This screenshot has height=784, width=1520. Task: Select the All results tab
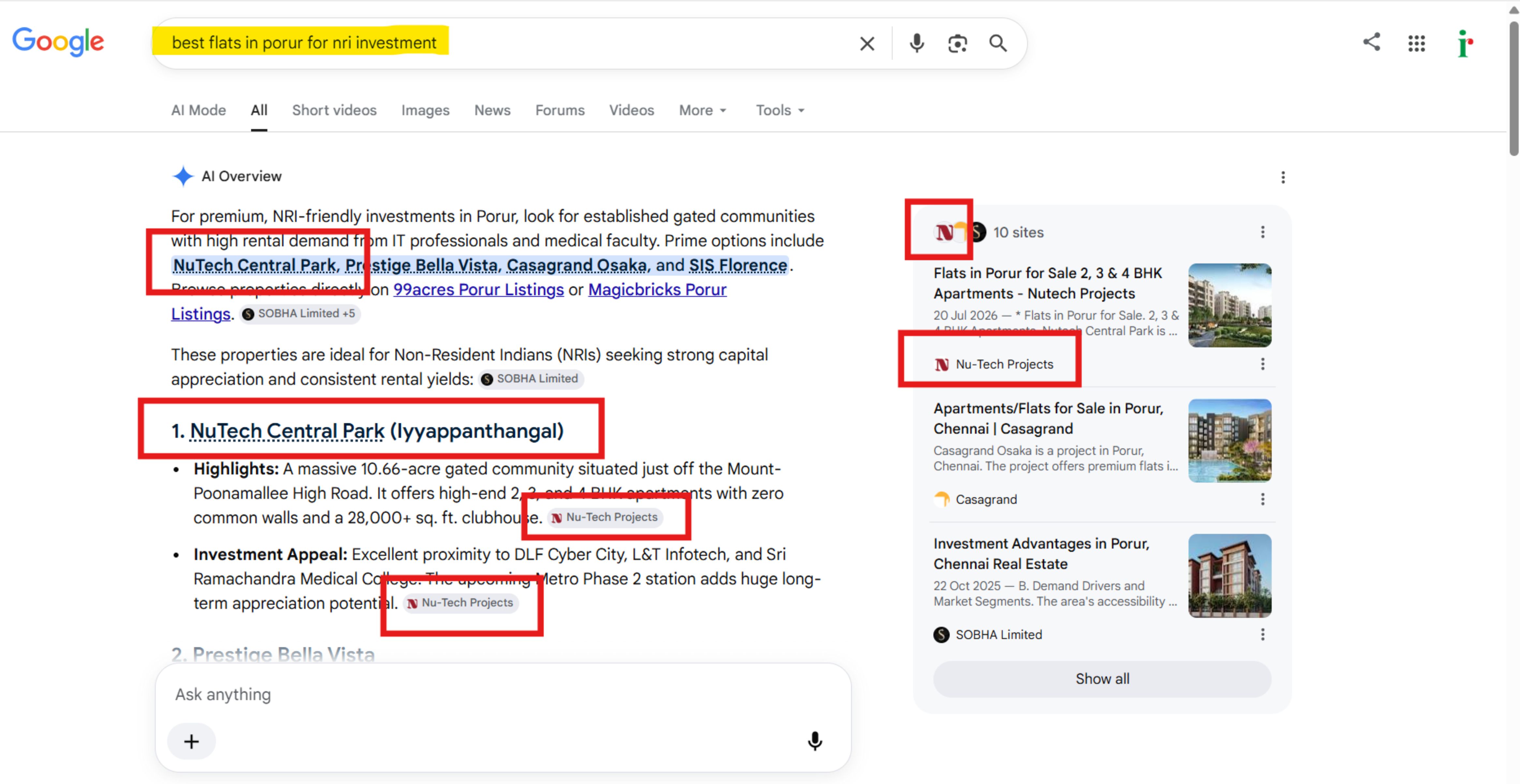(x=259, y=110)
